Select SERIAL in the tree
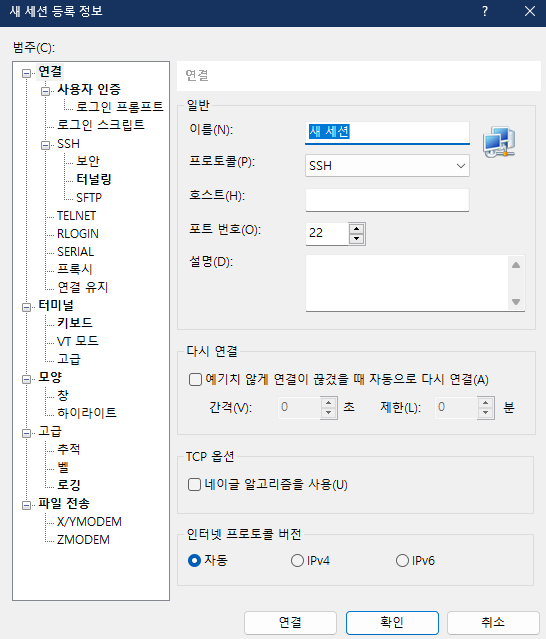 (x=75, y=251)
